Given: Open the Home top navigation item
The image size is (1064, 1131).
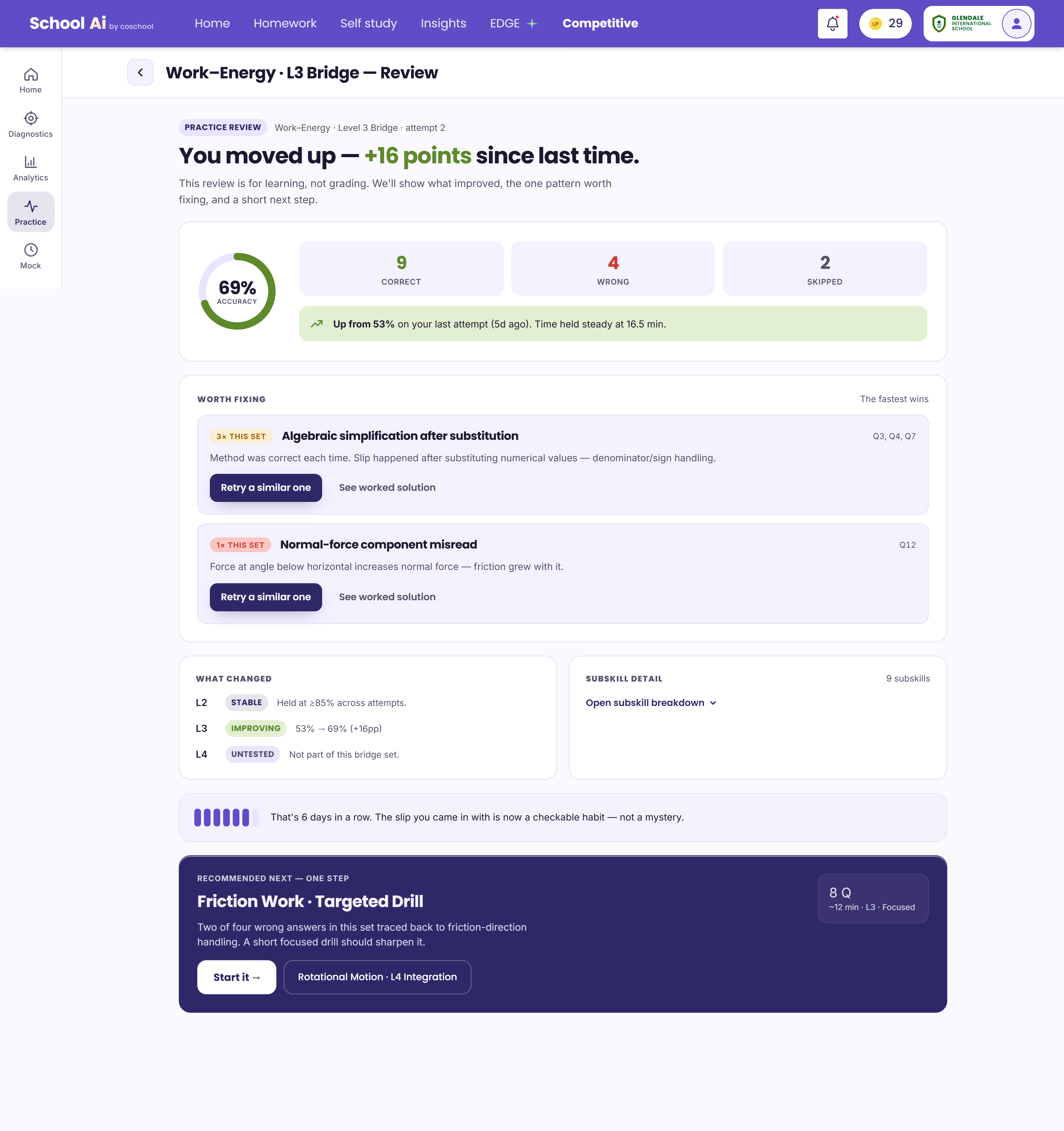Looking at the screenshot, I should (212, 23).
